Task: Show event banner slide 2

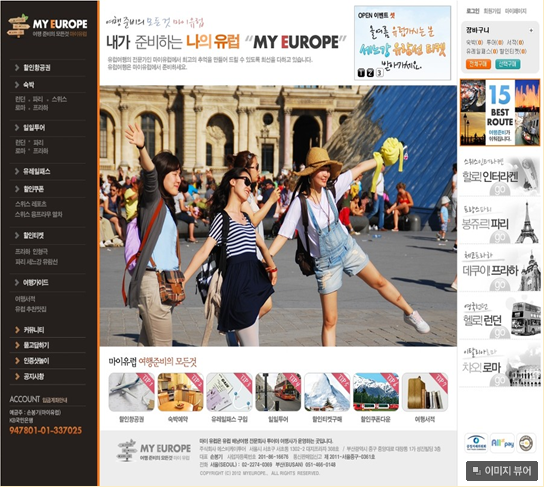Action: pos(370,73)
